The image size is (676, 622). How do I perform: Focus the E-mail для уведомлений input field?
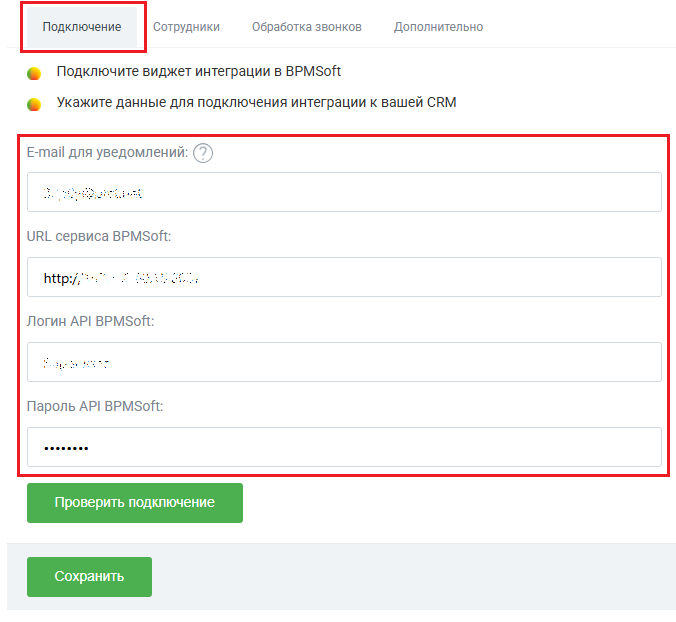[x=344, y=192]
